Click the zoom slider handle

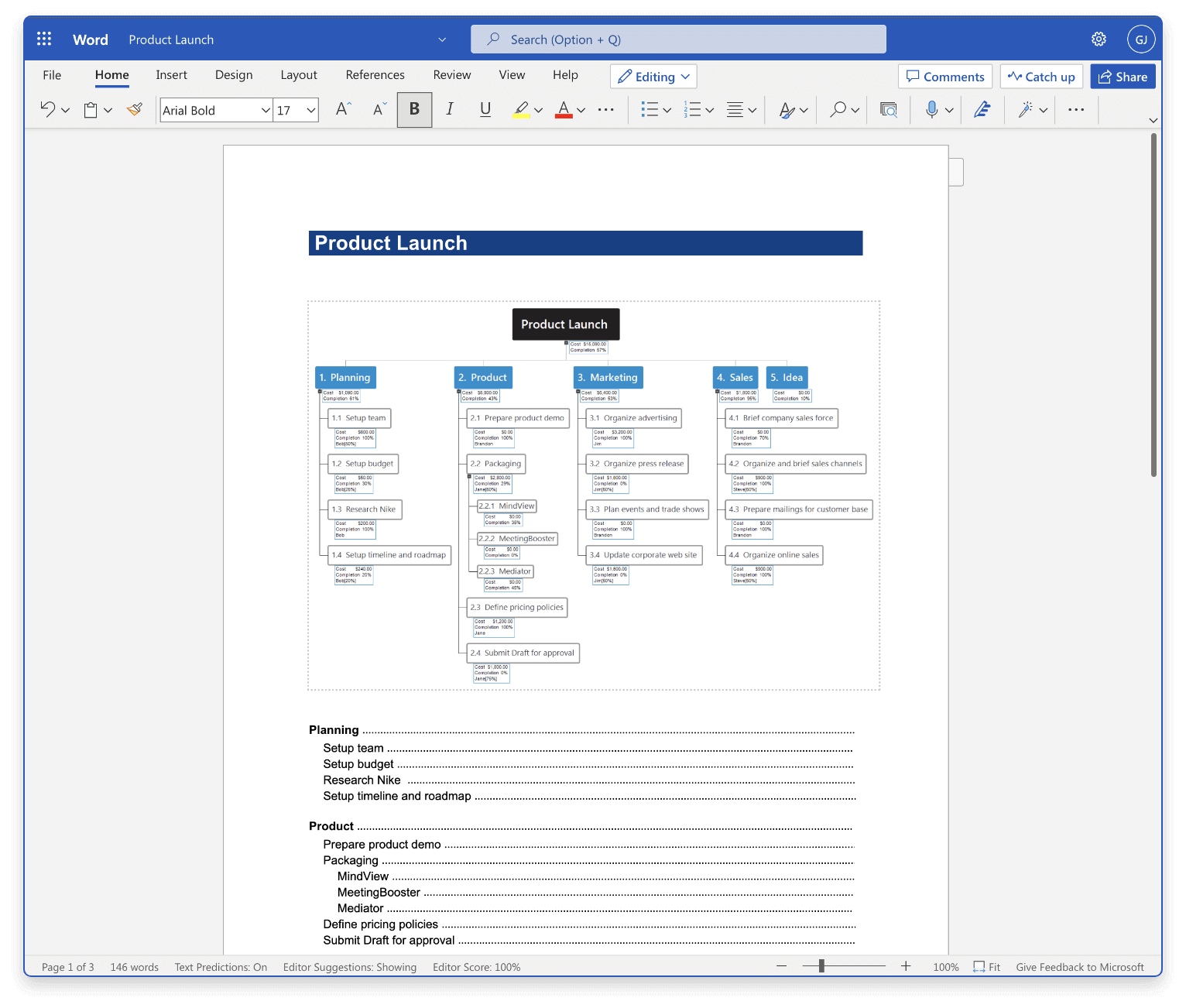pyautogui.click(x=821, y=966)
